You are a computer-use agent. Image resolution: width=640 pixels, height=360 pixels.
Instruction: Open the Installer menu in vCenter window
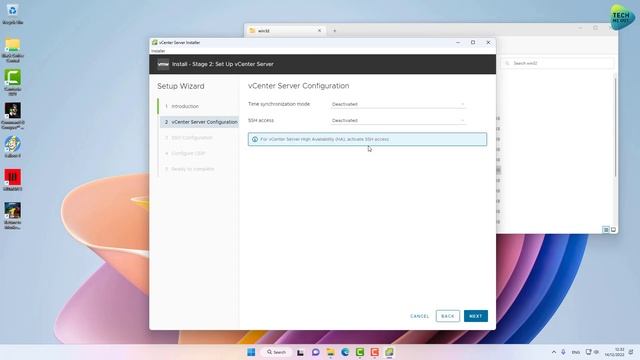[x=158, y=51]
